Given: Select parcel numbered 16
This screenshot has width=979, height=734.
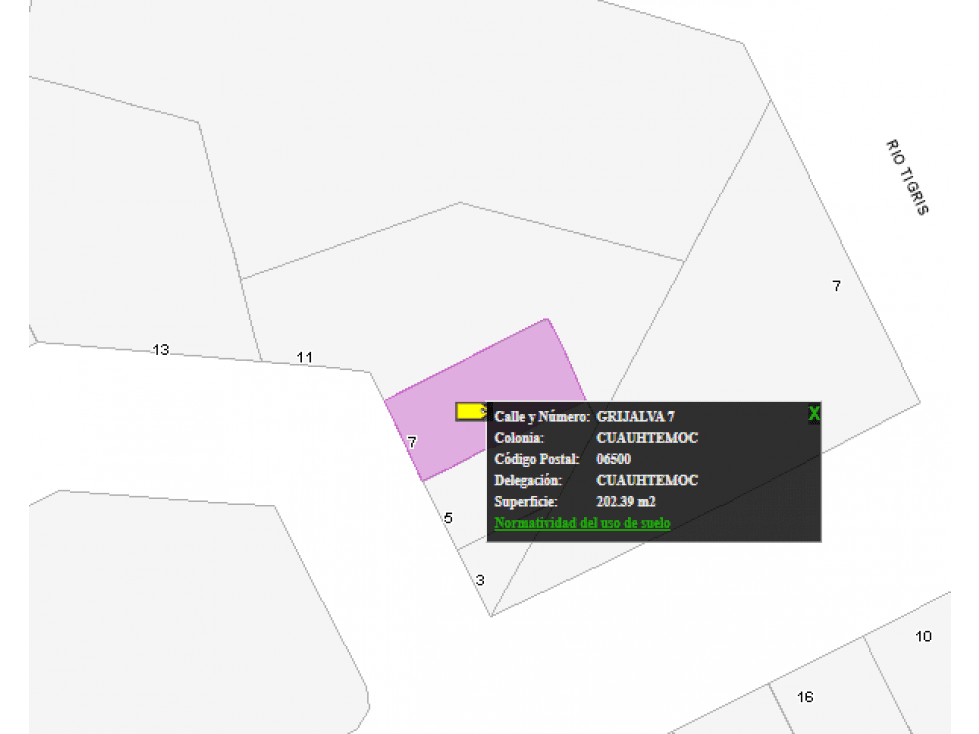Looking at the screenshot, I should tap(805, 697).
